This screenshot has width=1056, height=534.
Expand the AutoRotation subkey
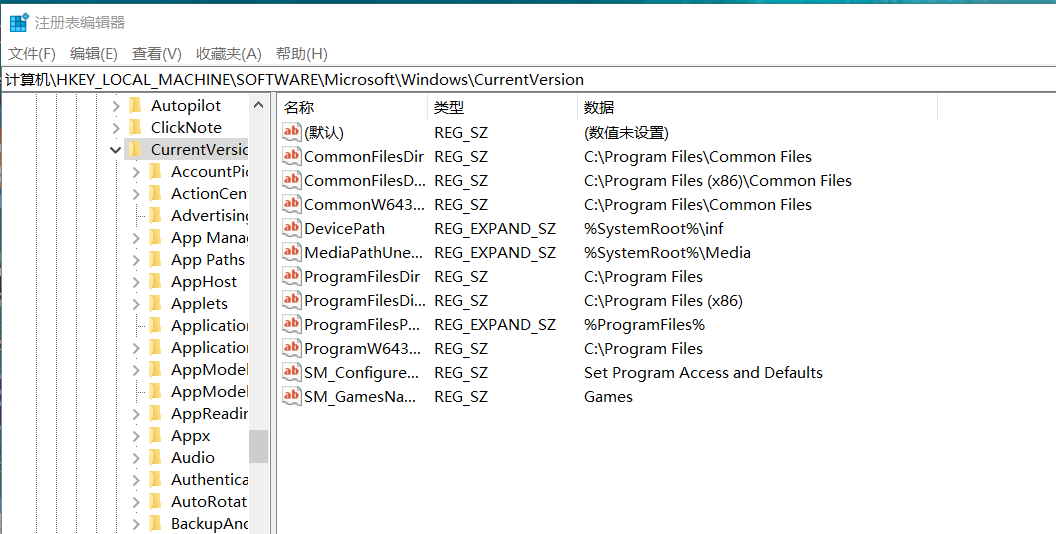tap(136, 502)
